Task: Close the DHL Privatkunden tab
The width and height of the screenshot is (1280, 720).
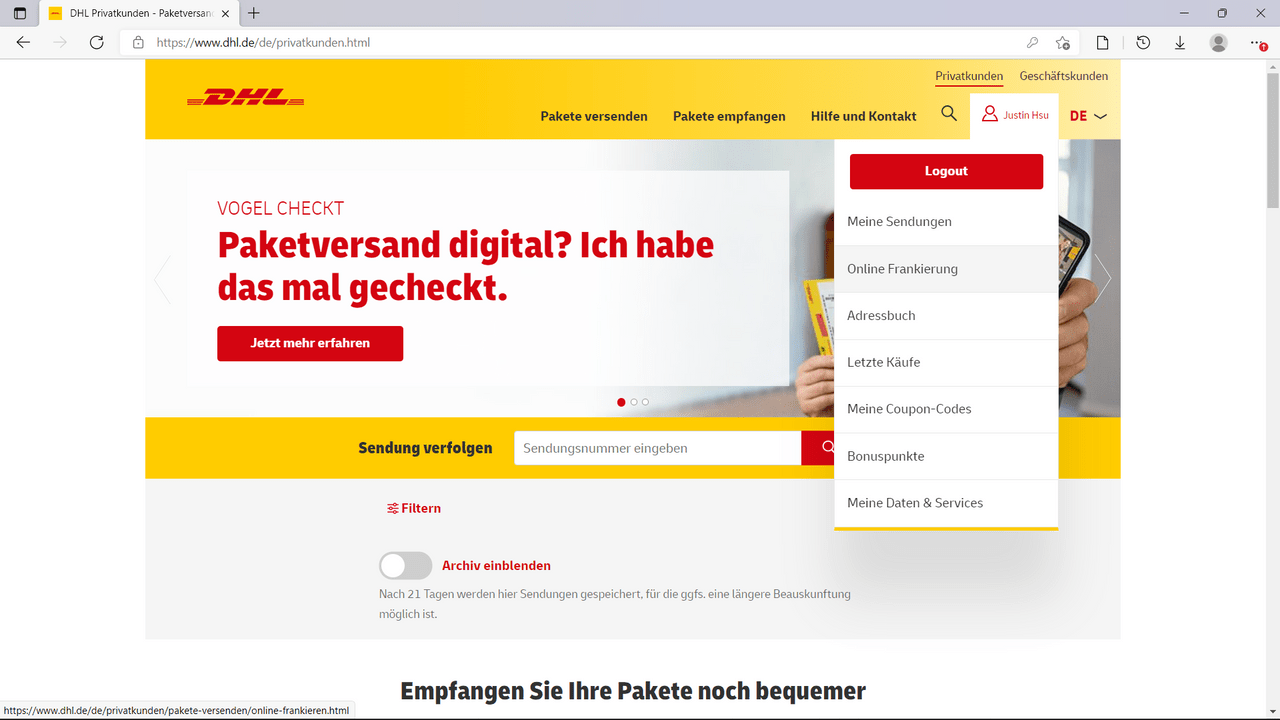Action: click(225, 13)
